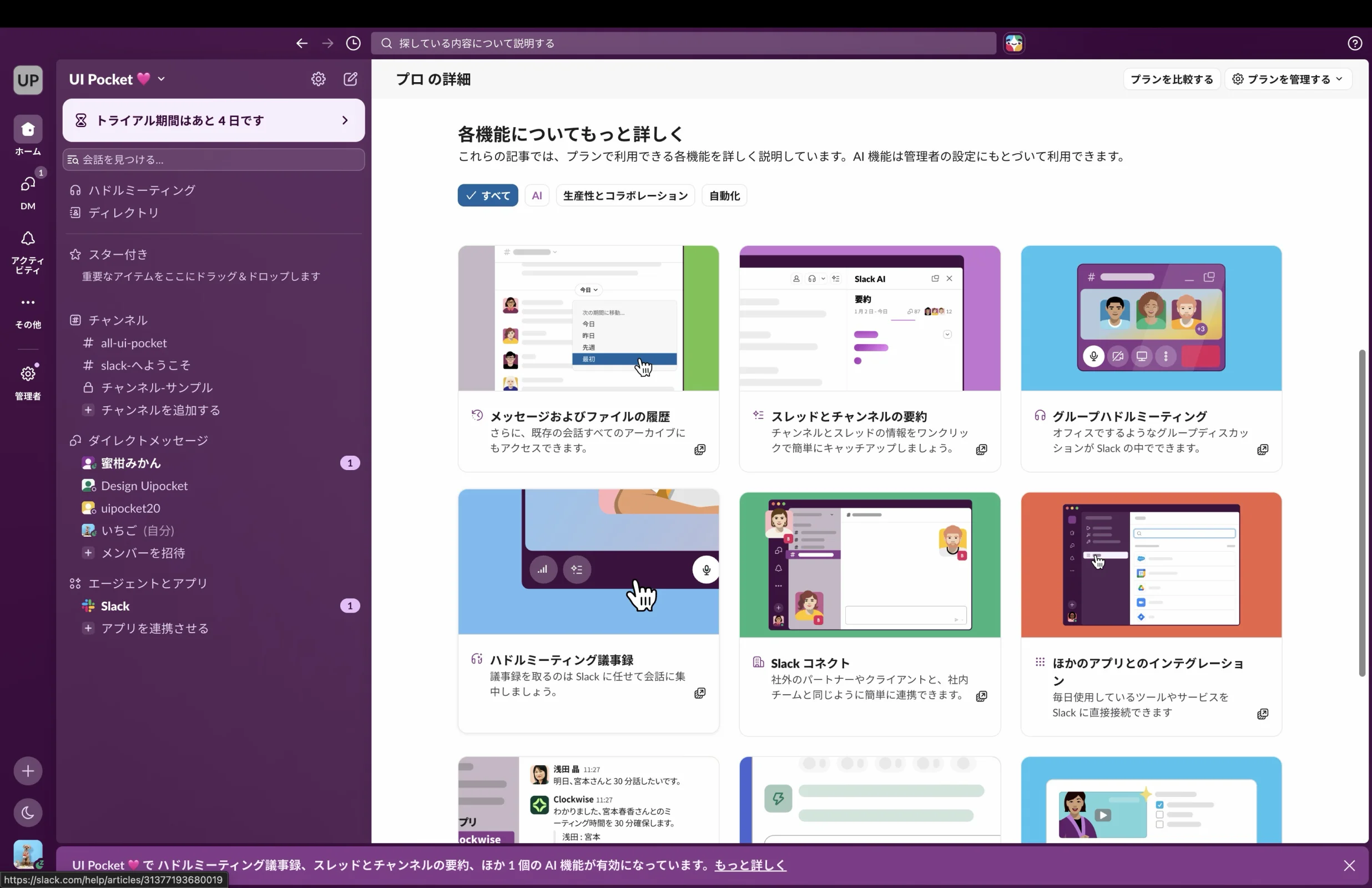The width and height of the screenshot is (1372, 888).
Task: Toggle the moon notification pause icon
Action: pyautogui.click(x=28, y=813)
